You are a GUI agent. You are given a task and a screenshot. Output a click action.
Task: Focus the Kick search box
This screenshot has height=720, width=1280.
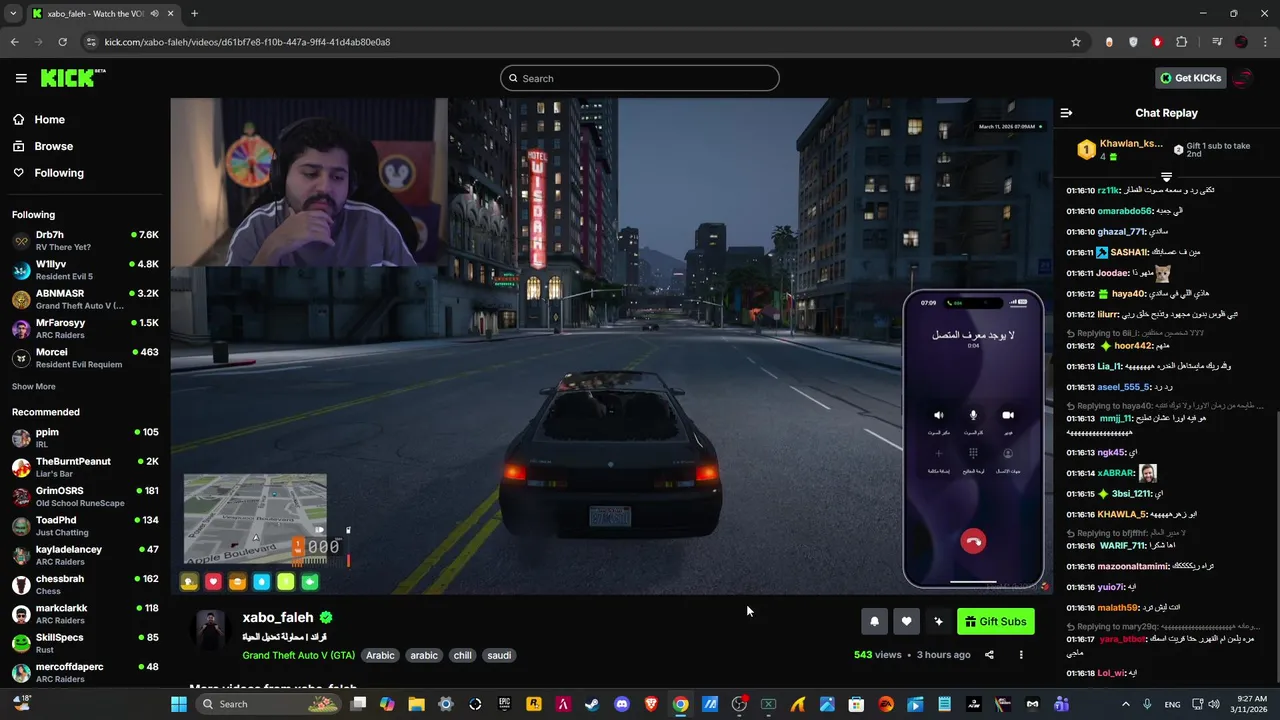point(640,78)
